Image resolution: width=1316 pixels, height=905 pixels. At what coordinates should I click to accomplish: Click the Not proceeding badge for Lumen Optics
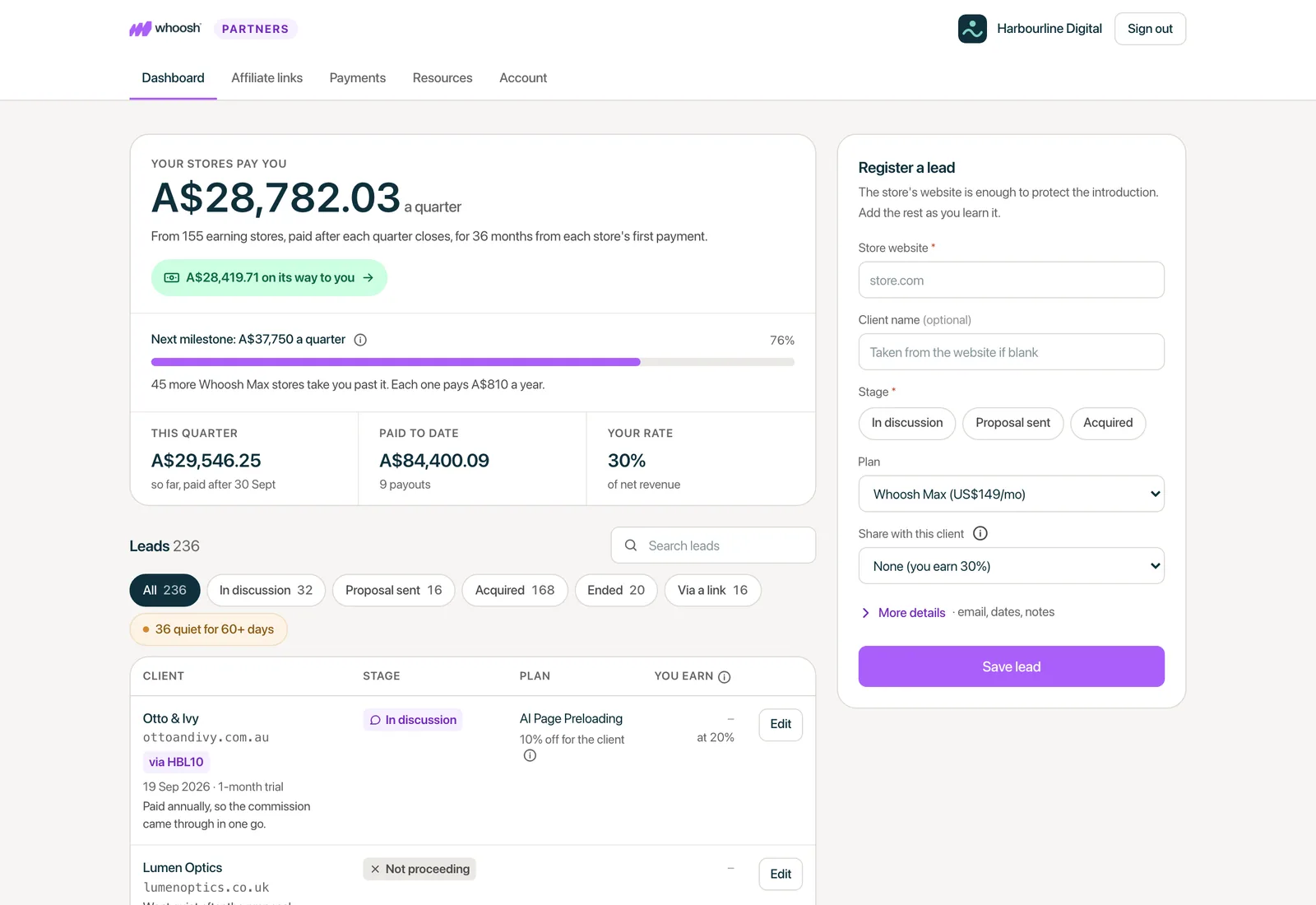point(419,870)
